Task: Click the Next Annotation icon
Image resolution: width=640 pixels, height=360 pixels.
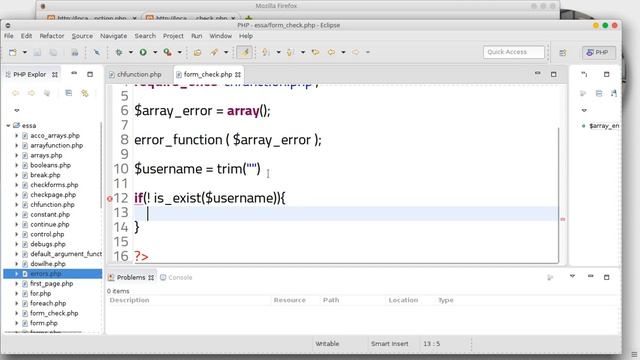Action: (266, 52)
